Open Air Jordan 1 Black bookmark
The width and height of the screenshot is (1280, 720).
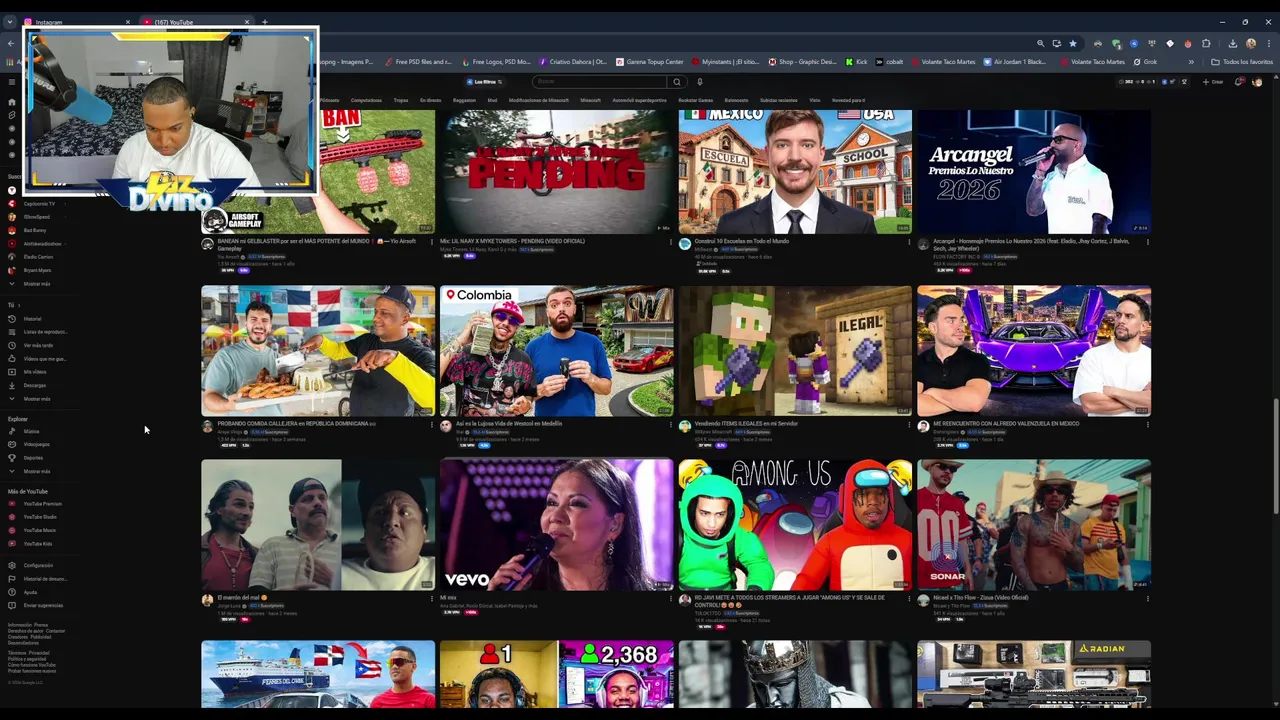click(1014, 62)
